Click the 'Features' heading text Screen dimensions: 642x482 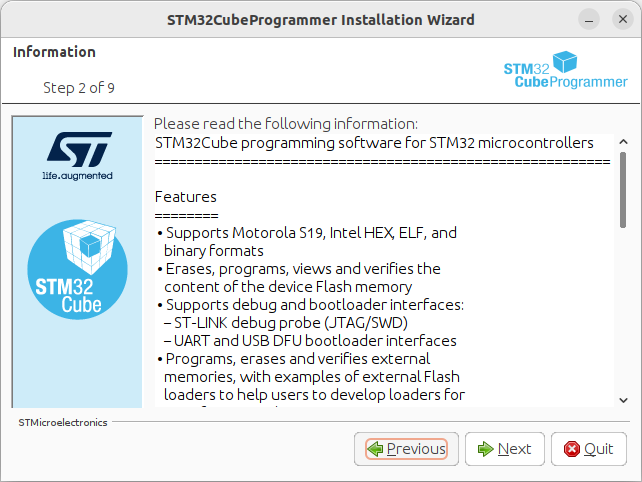point(185,197)
